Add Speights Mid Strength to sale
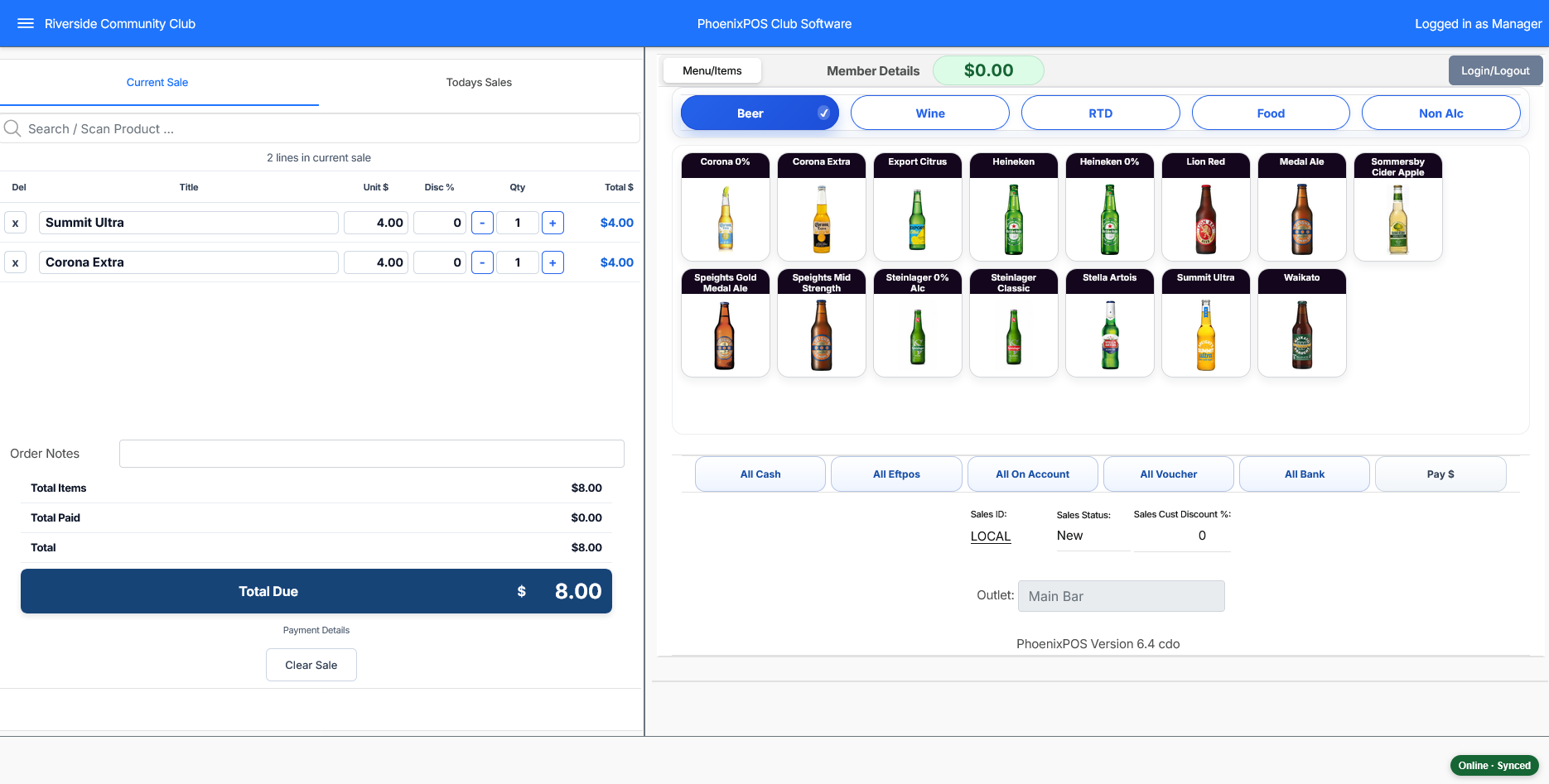The height and width of the screenshot is (784, 1549). click(822, 323)
